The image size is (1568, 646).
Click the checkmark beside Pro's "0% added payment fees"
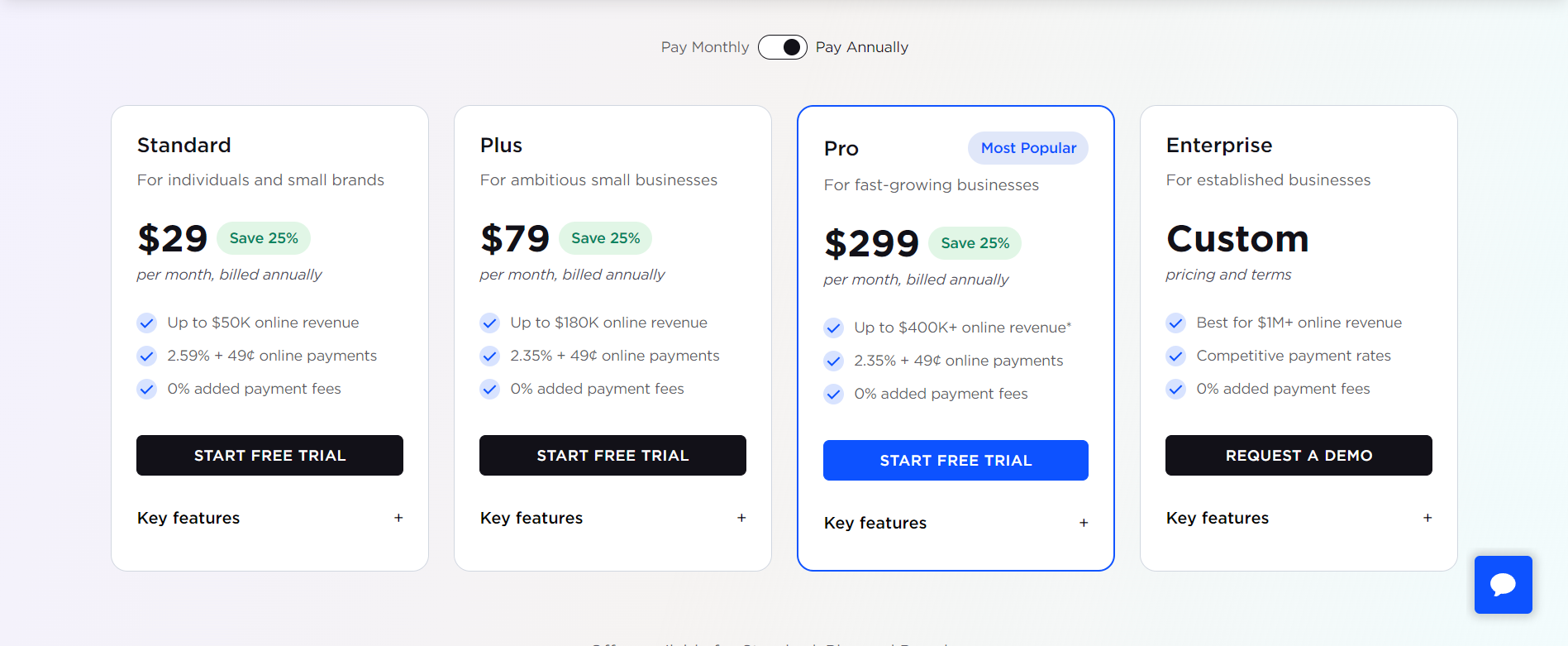pyautogui.click(x=833, y=394)
